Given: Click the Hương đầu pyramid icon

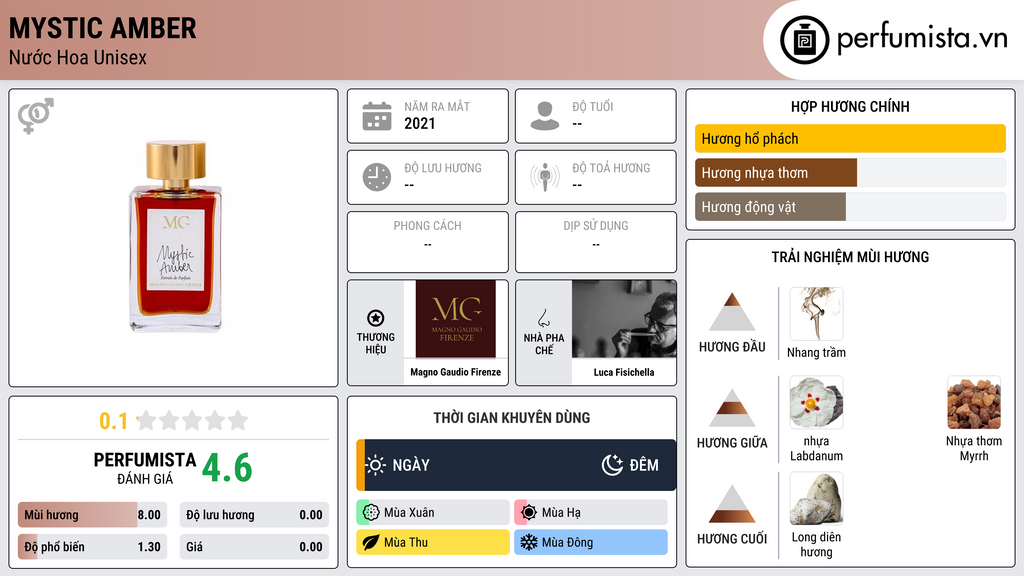Looking at the screenshot, I should click(x=732, y=312).
